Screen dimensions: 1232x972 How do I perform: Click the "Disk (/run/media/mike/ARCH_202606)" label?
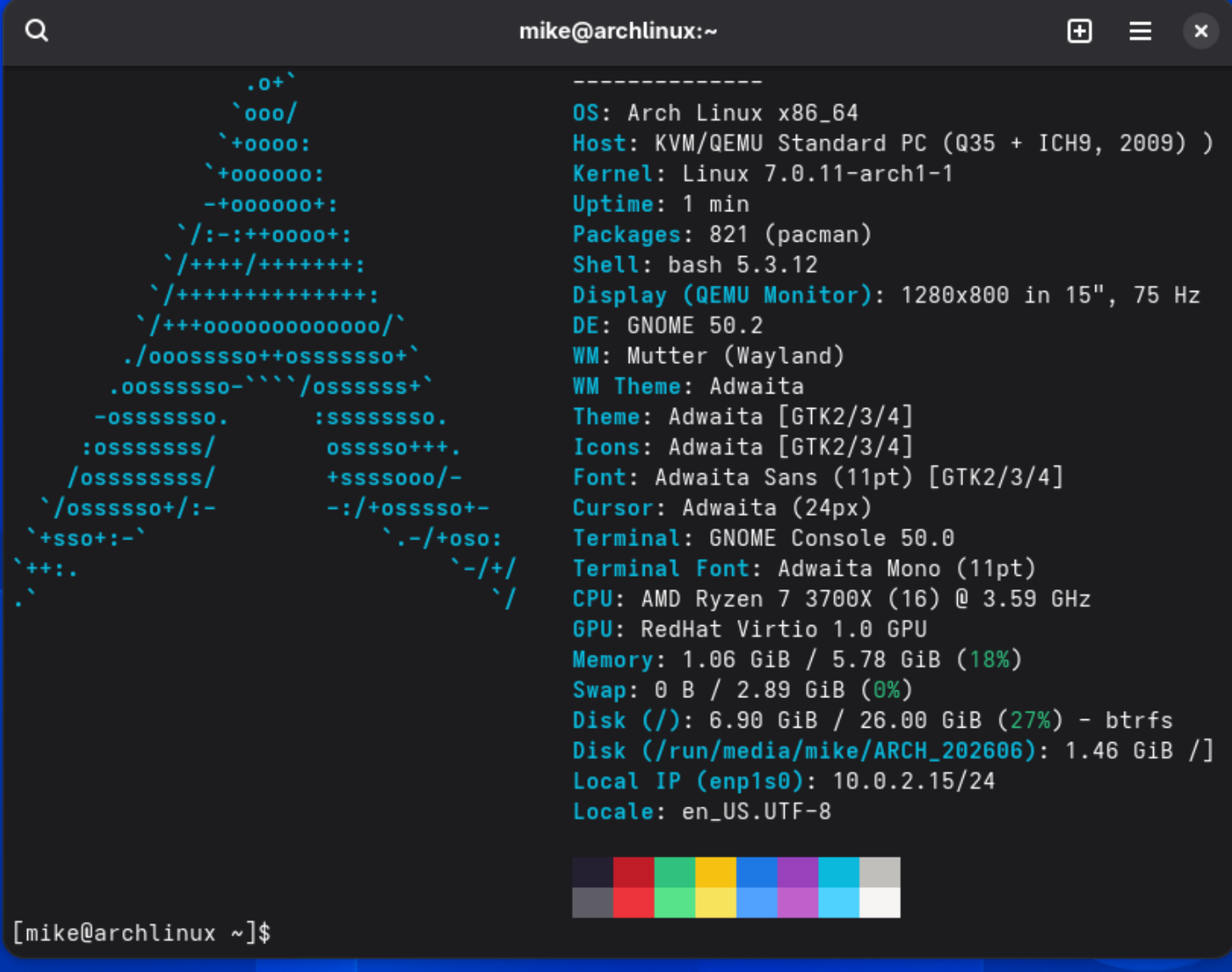(804, 751)
